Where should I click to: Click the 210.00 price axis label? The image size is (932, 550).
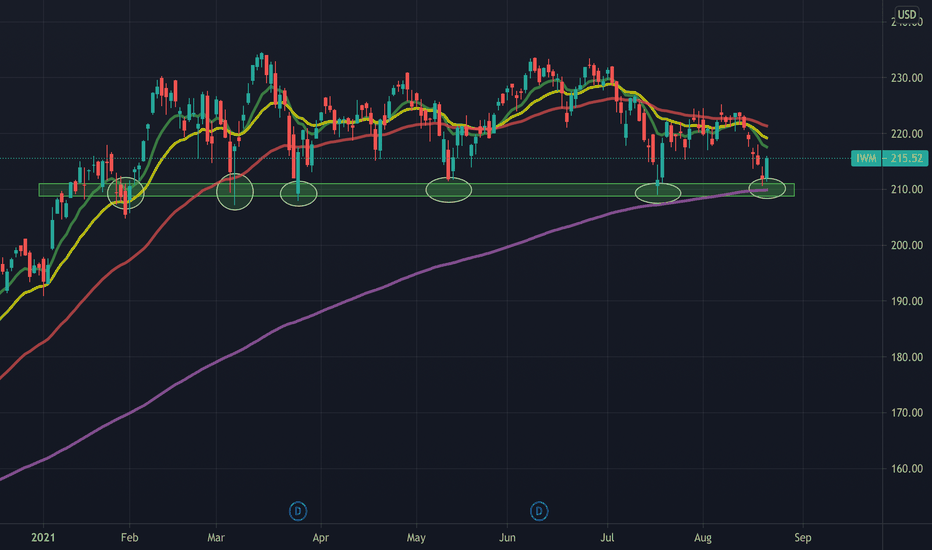pyautogui.click(x=906, y=189)
